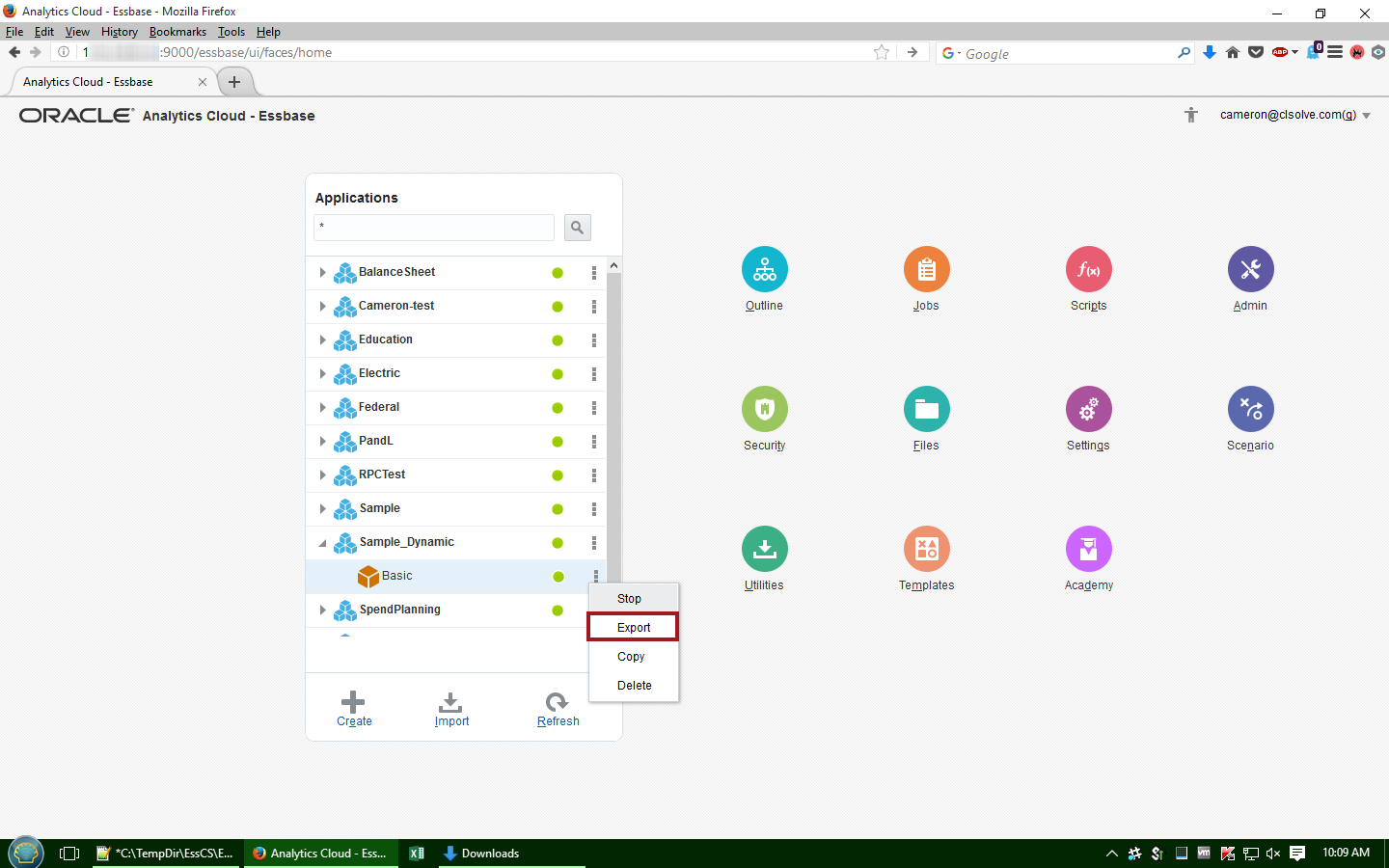The image size is (1389, 868).
Task: Open the Scenario icon
Action: coord(1251,409)
